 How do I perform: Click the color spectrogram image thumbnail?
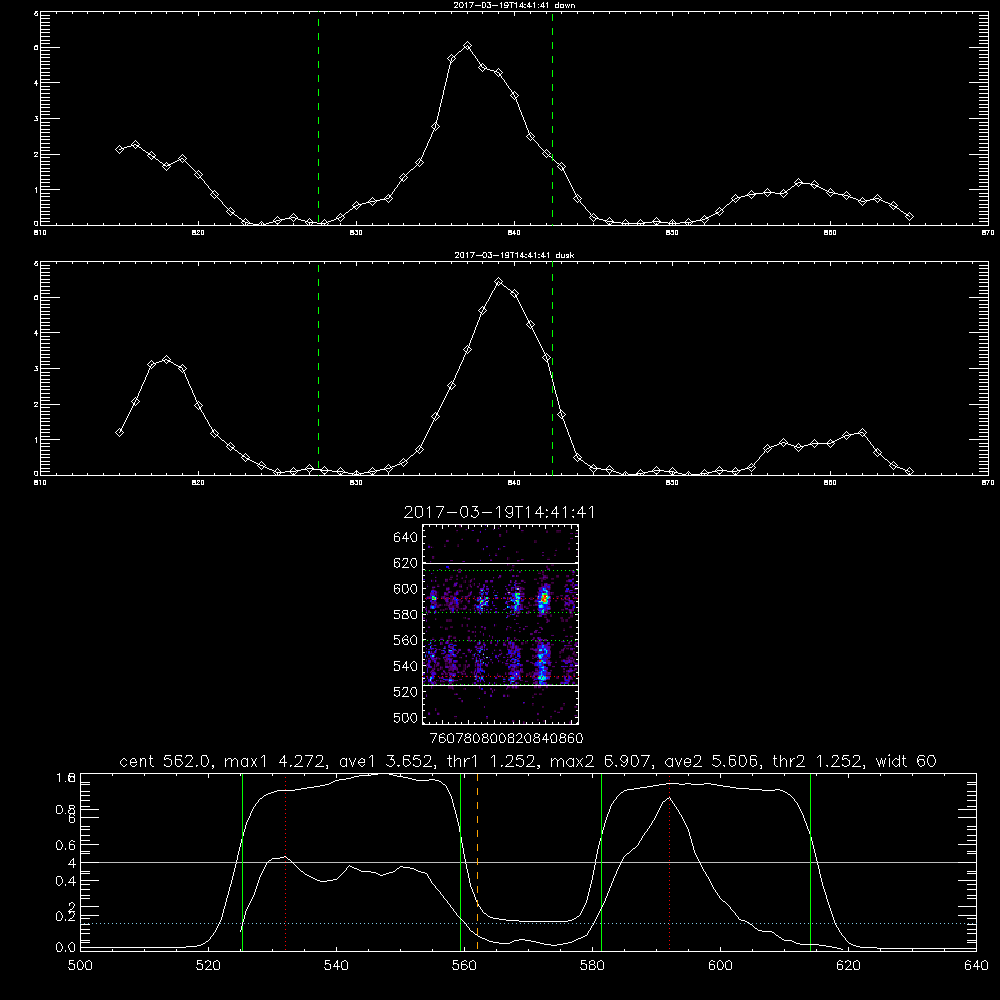501,624
